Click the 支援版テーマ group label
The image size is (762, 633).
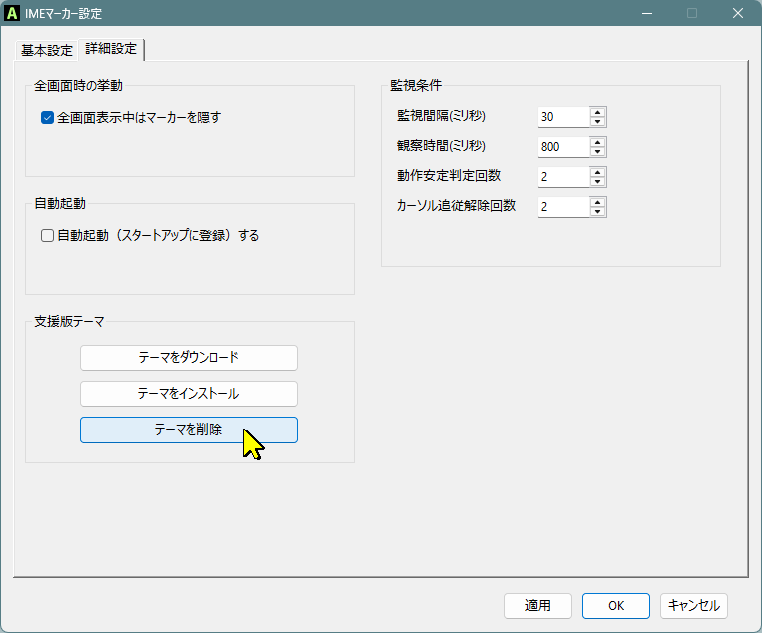point(69,322)
